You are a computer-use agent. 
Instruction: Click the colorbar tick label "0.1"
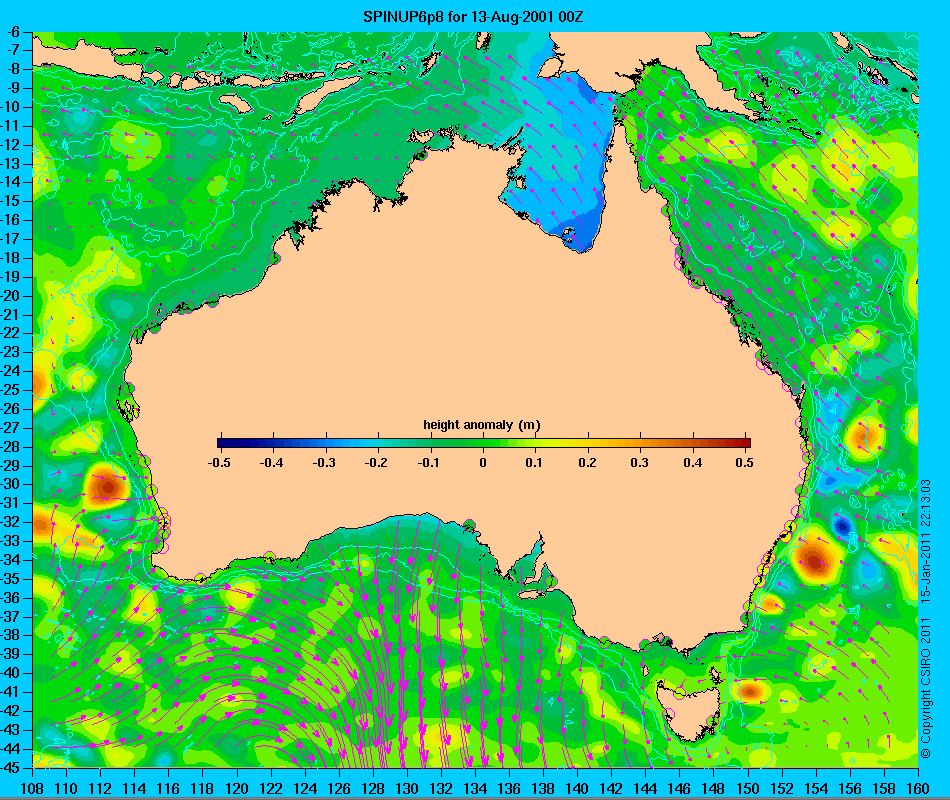click(x=534, y=463)
